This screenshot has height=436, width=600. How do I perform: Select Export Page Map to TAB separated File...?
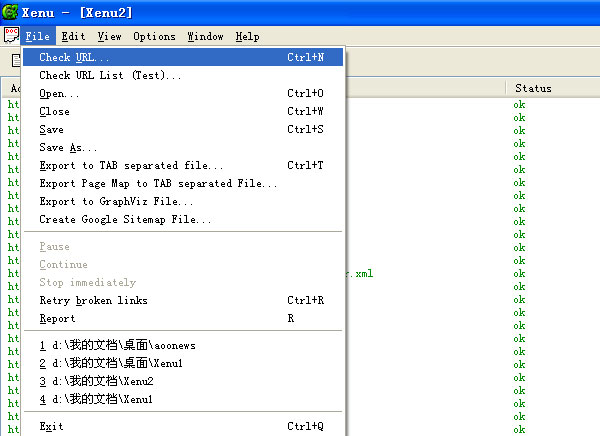(x=183, y=183)
